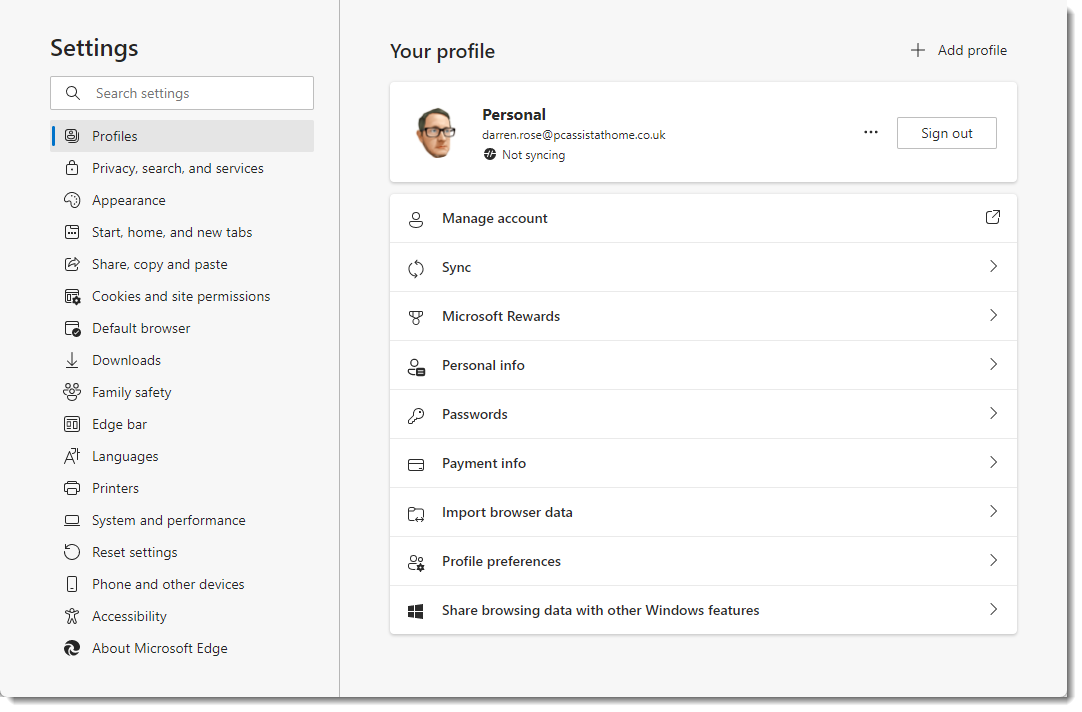Open the Payment info row
Image resolution: width=1082 pixels, height=712 pixels.
(703, 463)
